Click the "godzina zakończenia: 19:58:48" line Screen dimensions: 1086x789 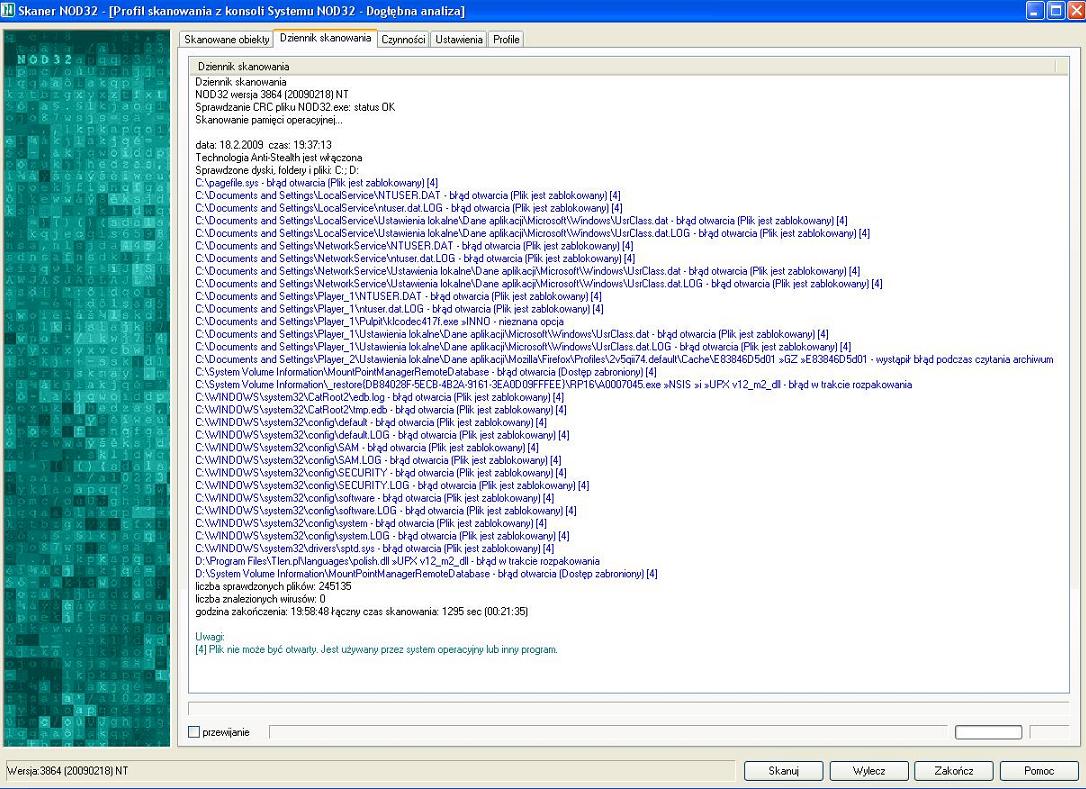[362, 612]
